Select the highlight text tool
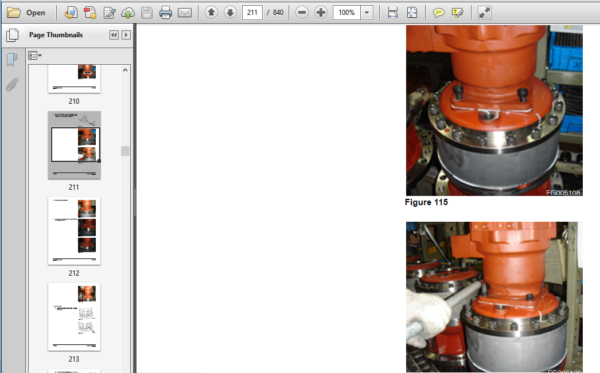The image size is (600, 373). [457, 13]
